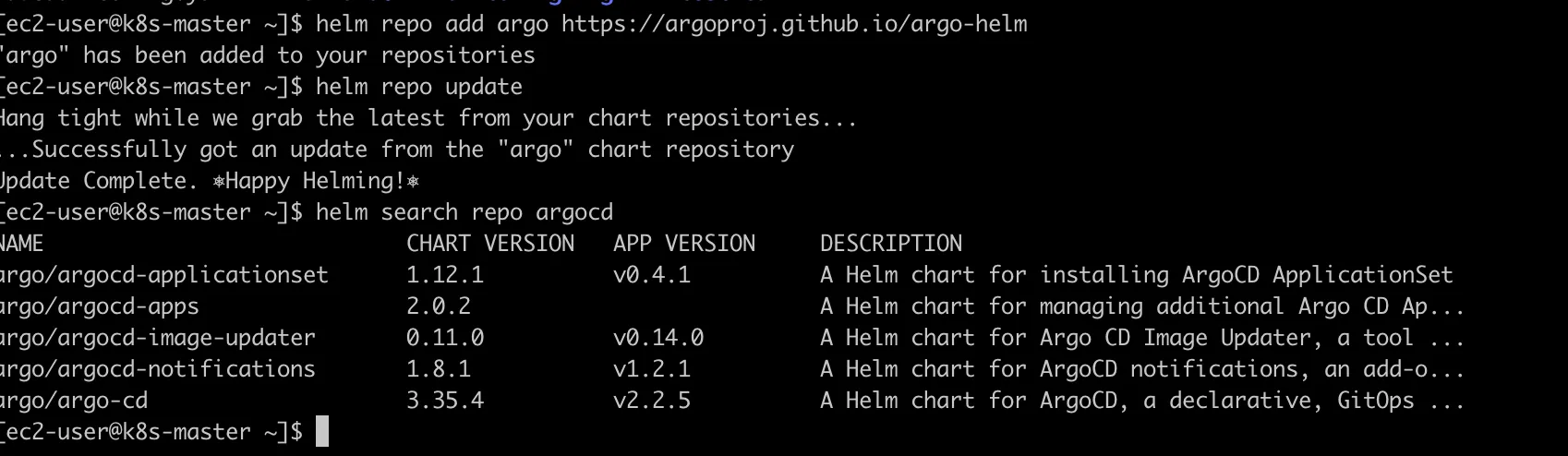Click app version v0.14.0
Screen dimensions: 1568x456
pos(658,338)
